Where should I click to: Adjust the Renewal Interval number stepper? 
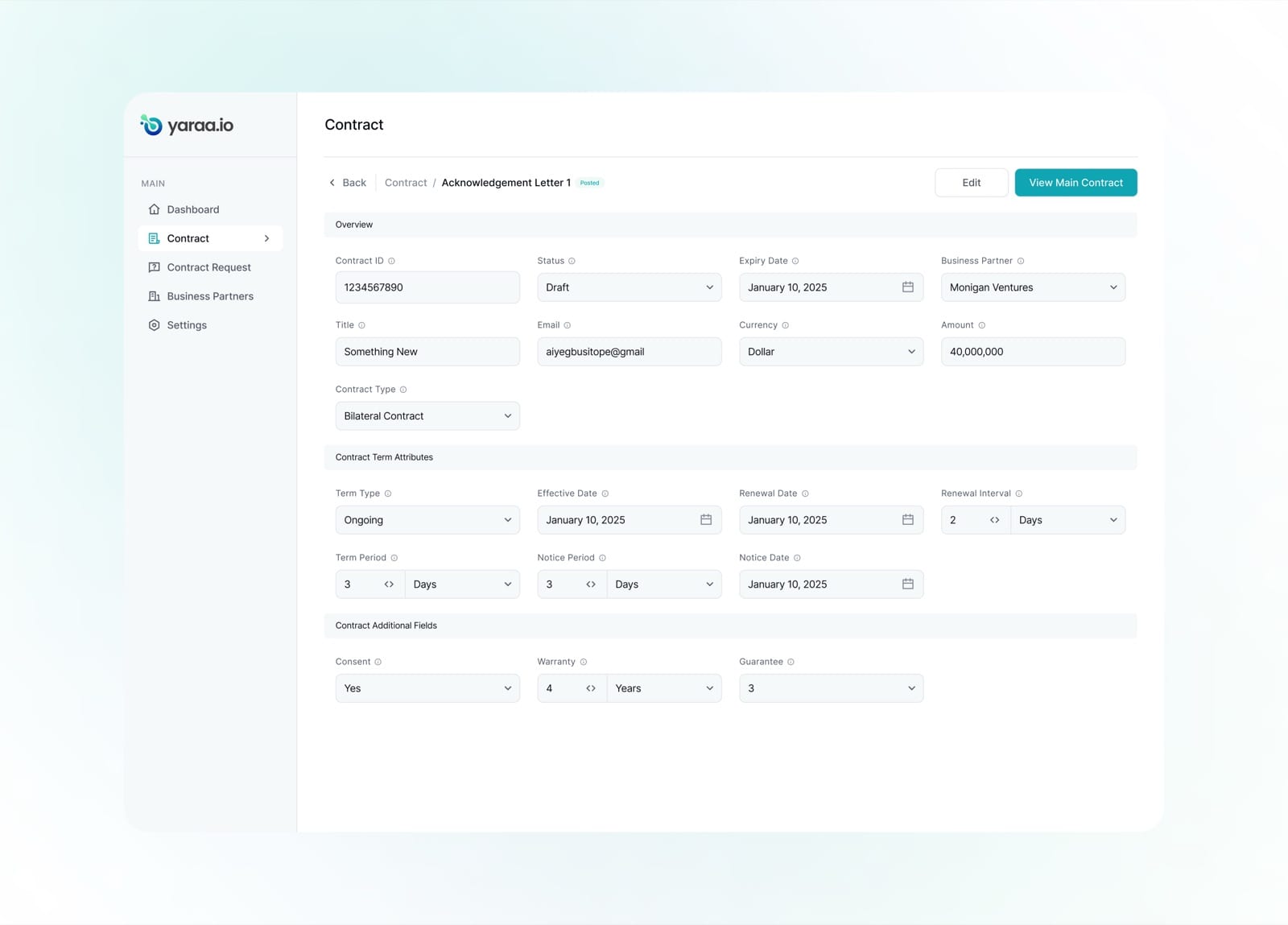pyautogui.click(x=994, y=520)
